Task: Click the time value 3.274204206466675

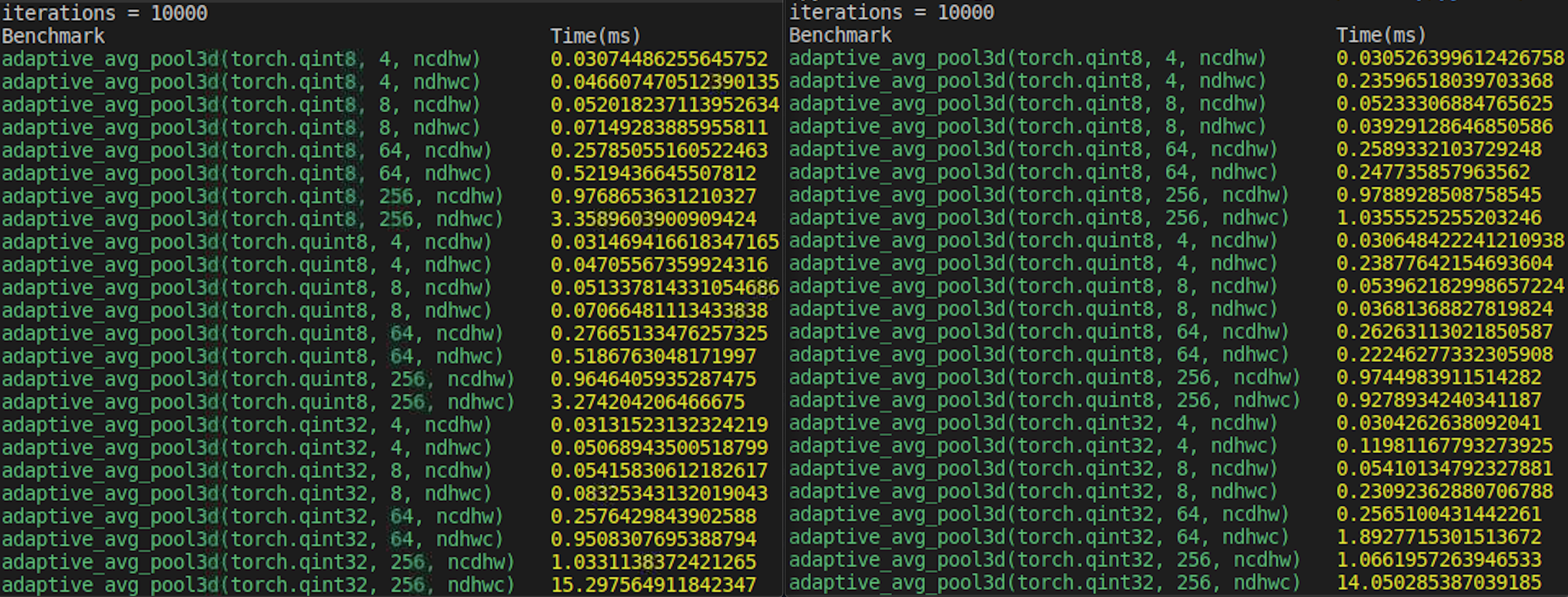Action: (647, 401)
